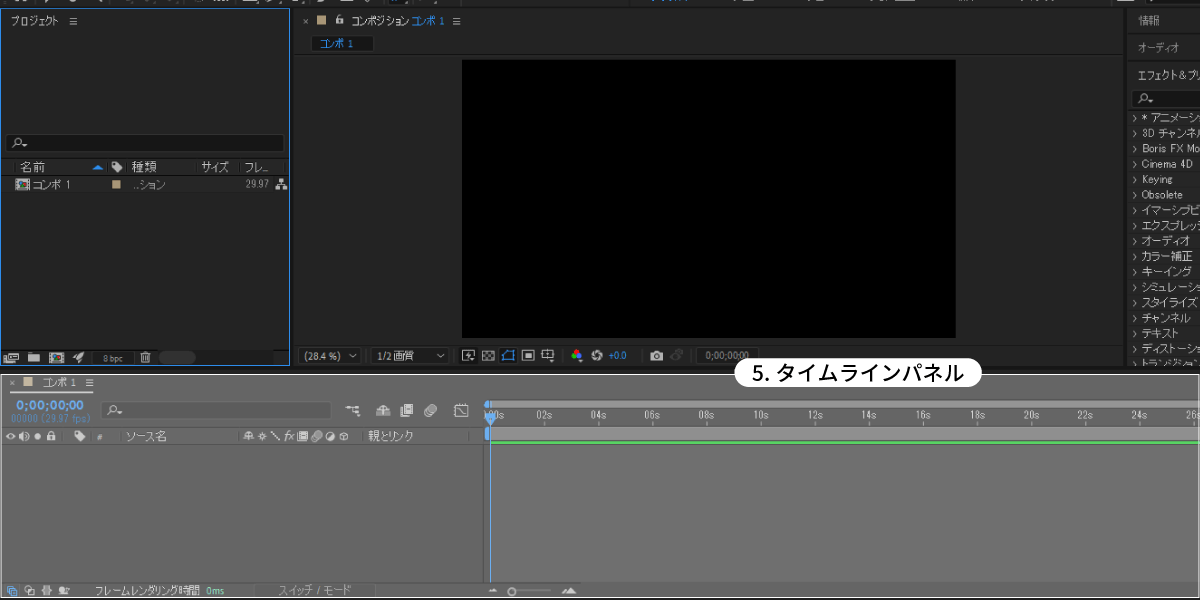This screenshot has width=1200, height=600.
Task: Create a new folder in Project panel
Action: 34,357
